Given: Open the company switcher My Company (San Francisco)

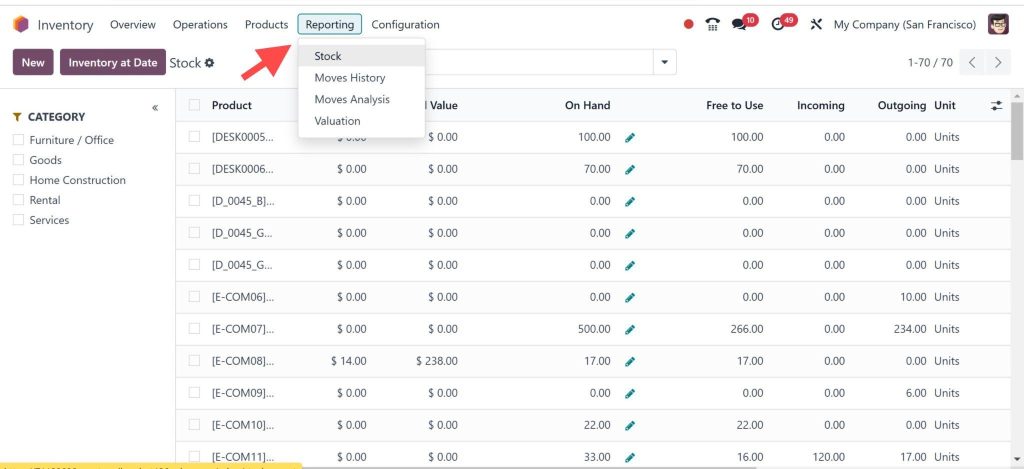Looking at the screenshot, I should click(904, 25).
